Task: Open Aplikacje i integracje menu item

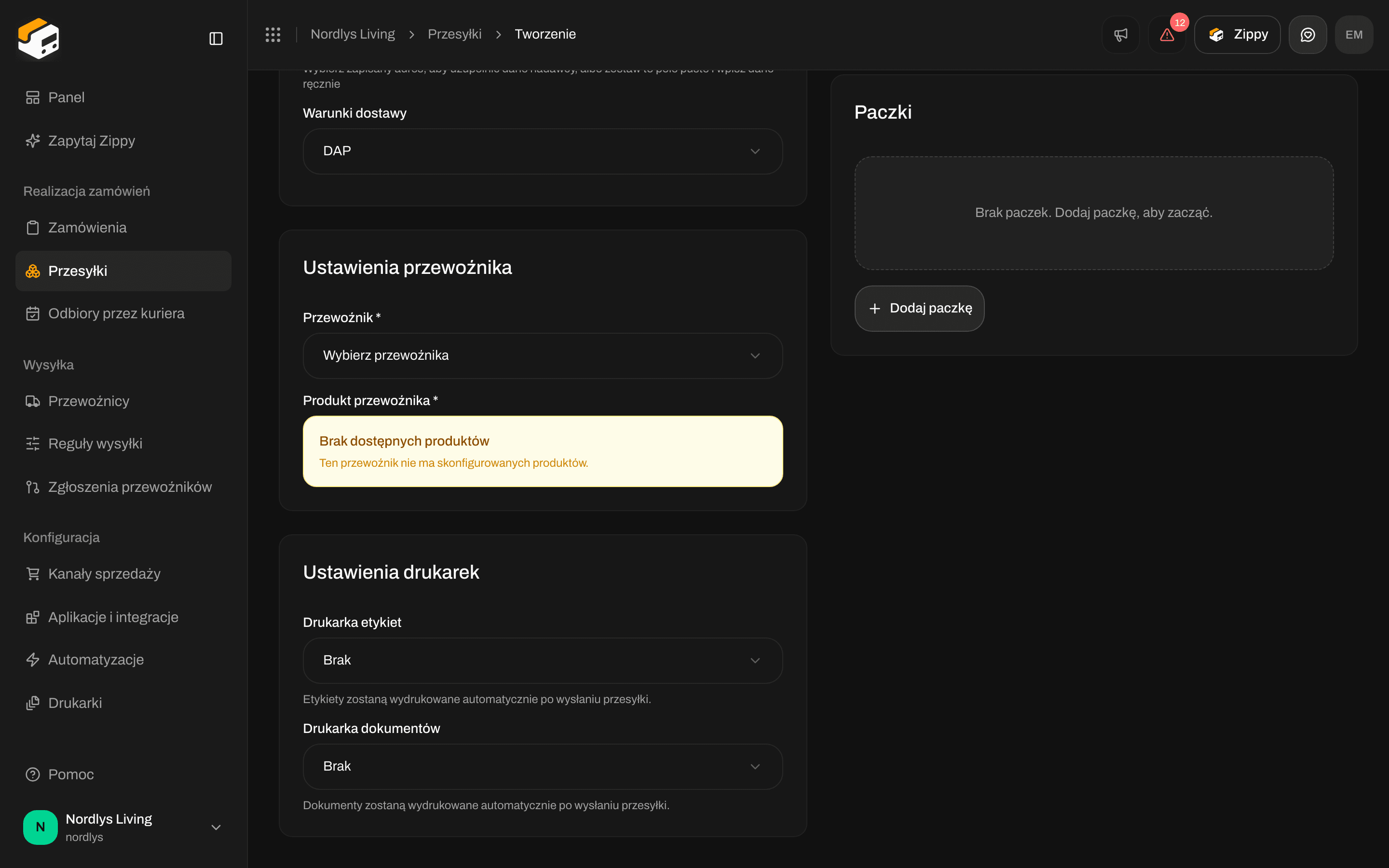Action: pyautogui.click(x=123, y=617)
